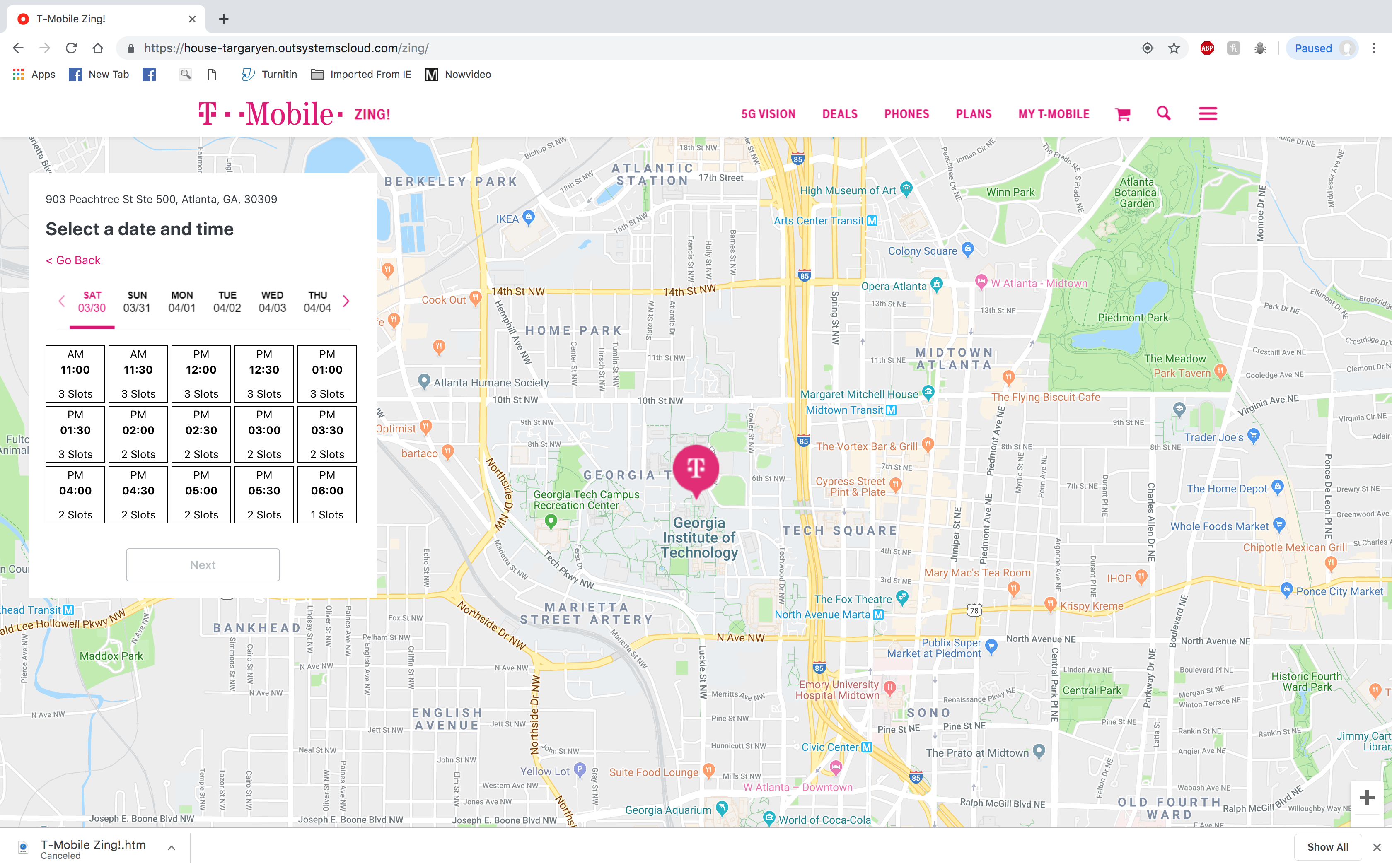Select the 11:00 AM time slot

click(75, 373)
